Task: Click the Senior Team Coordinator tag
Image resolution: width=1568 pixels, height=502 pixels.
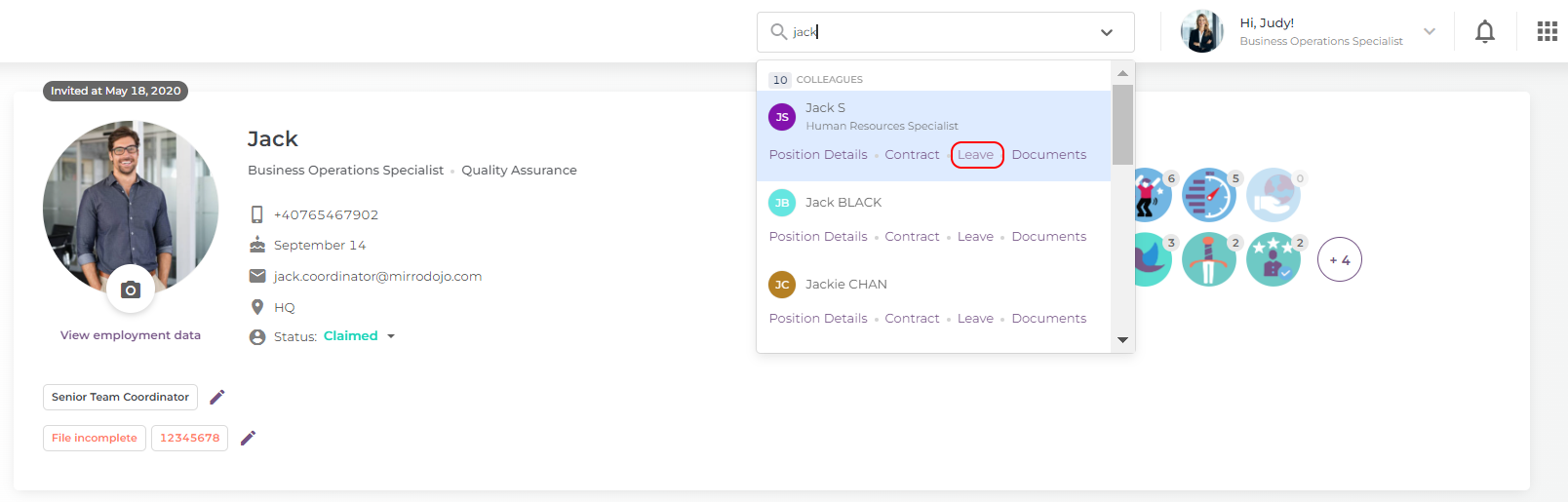Action: [x=120, y=397]
